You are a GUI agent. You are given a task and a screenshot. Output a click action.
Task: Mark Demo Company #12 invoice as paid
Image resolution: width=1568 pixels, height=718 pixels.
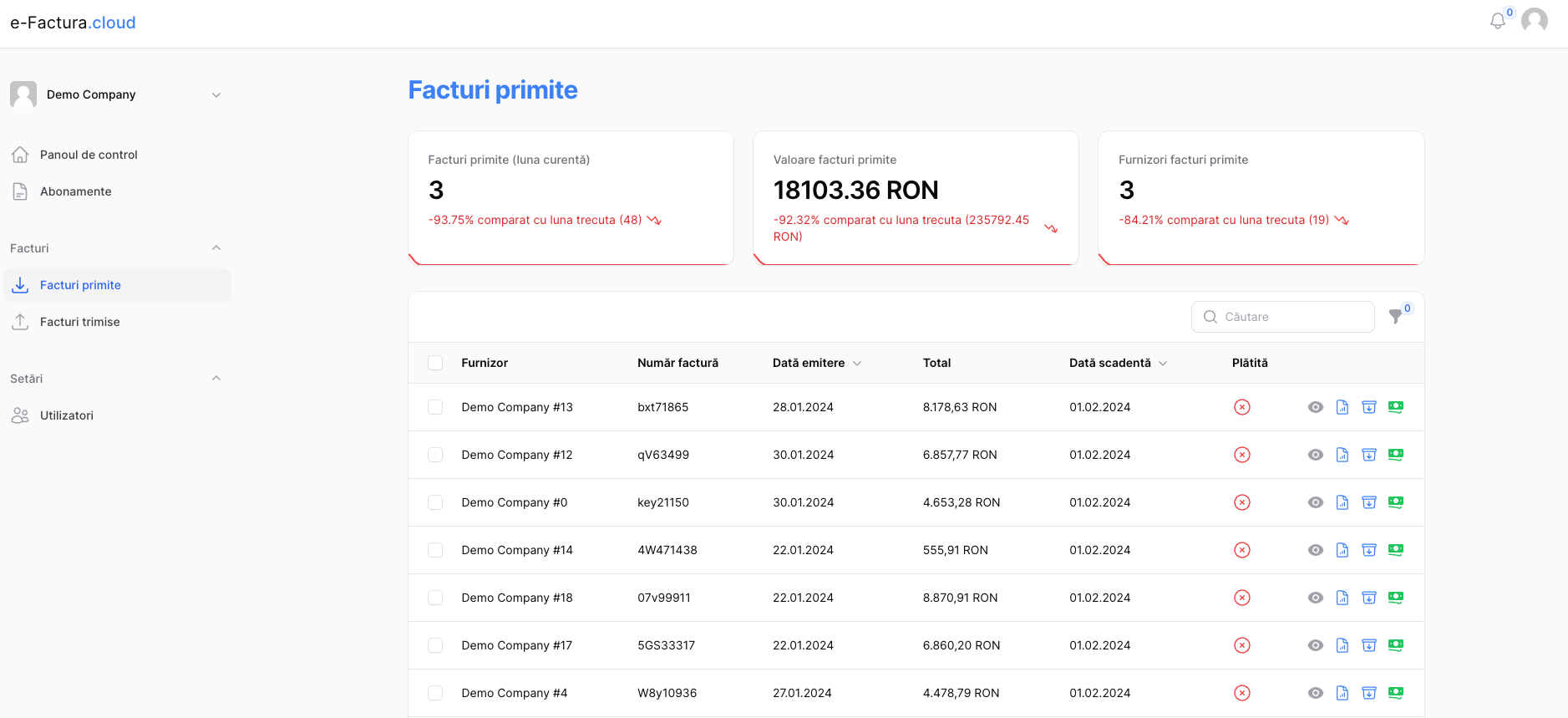1396,455
